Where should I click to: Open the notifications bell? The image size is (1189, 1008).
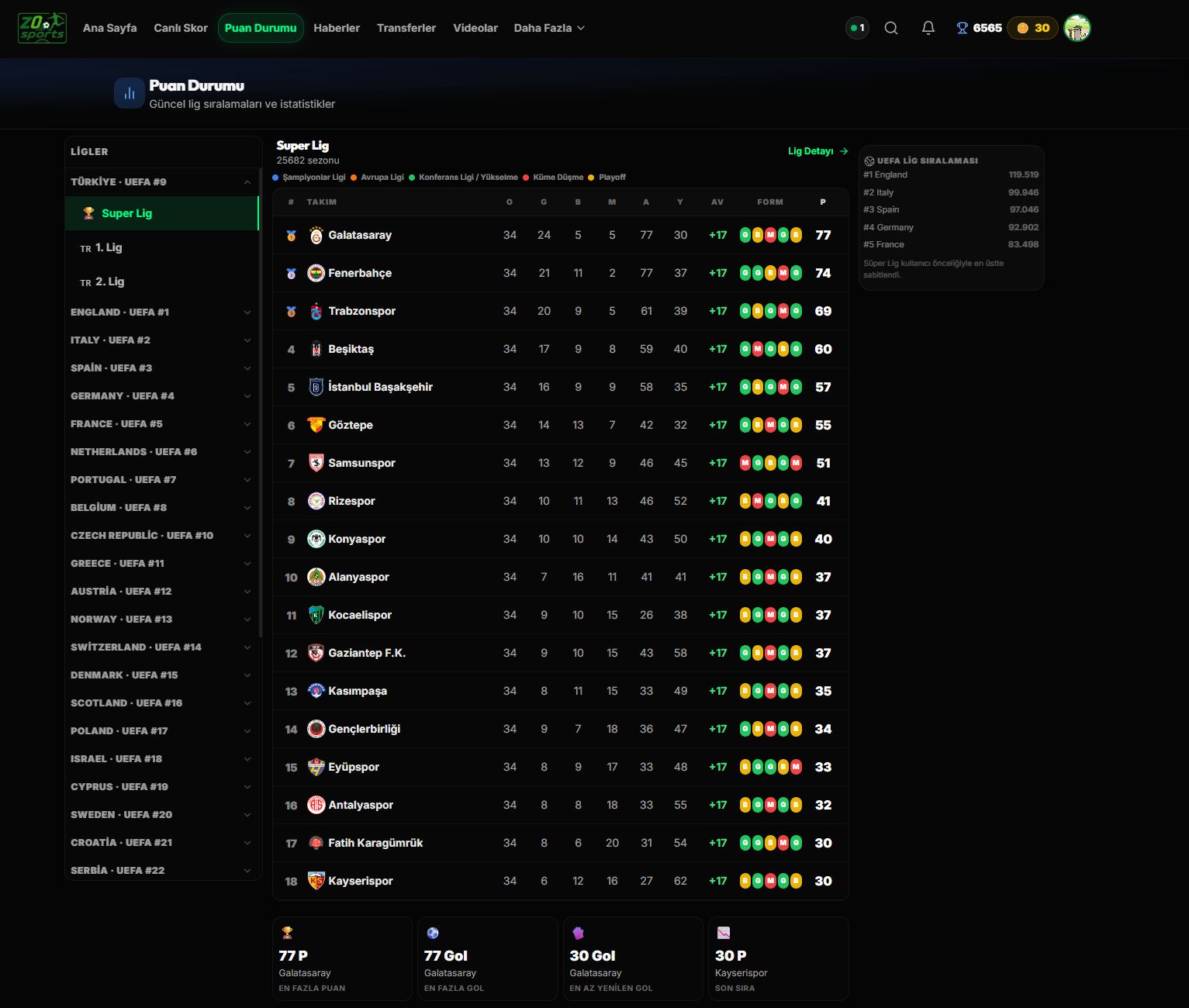[x=928, y=28]
